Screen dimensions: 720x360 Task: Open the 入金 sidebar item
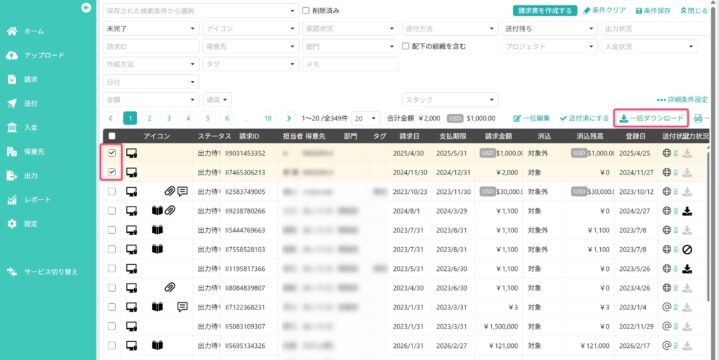pyautogui.click(x=31, y=127)
